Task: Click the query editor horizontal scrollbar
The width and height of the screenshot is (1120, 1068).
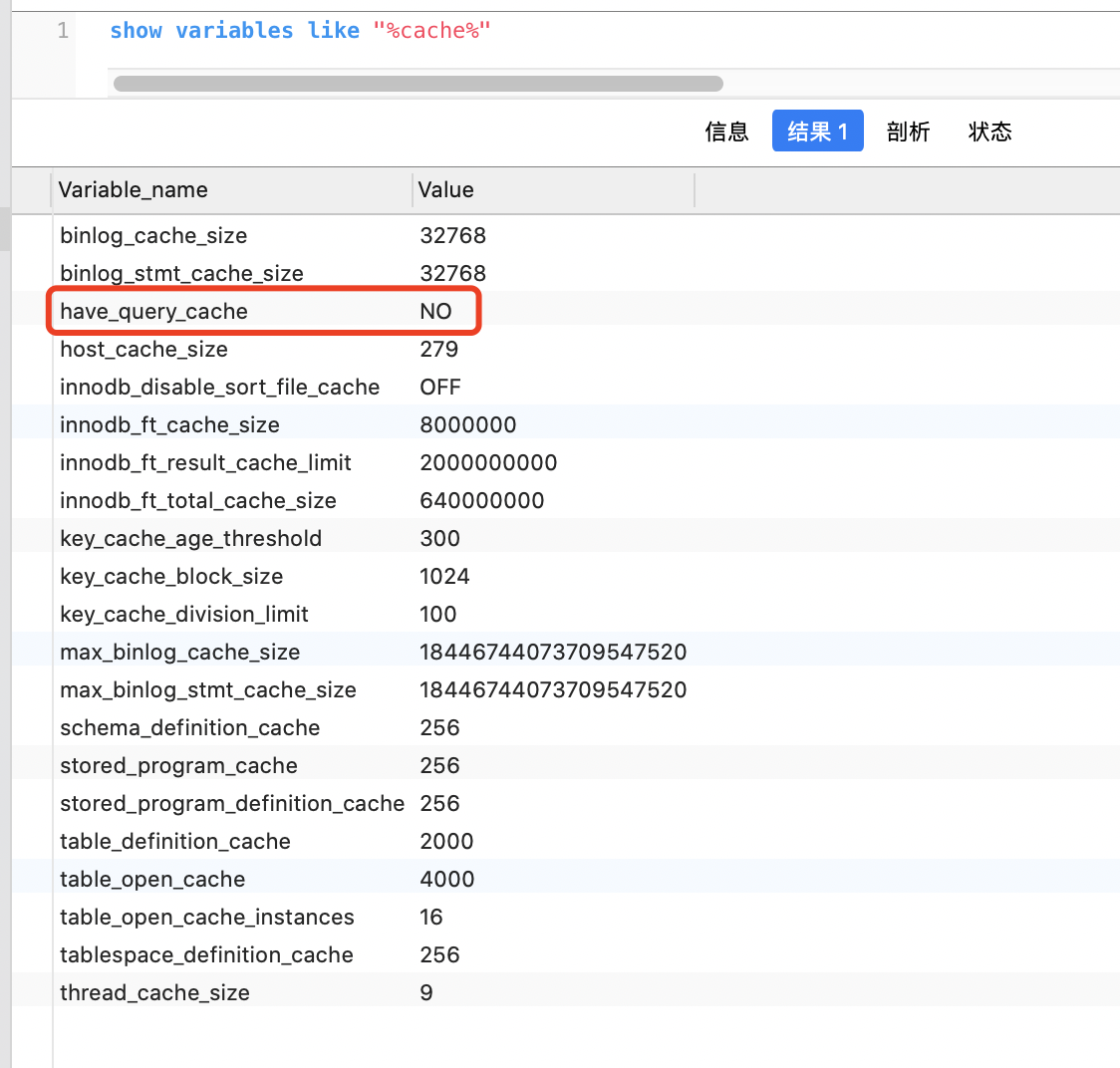Action: pyautogui.click(x=419, y=84)
